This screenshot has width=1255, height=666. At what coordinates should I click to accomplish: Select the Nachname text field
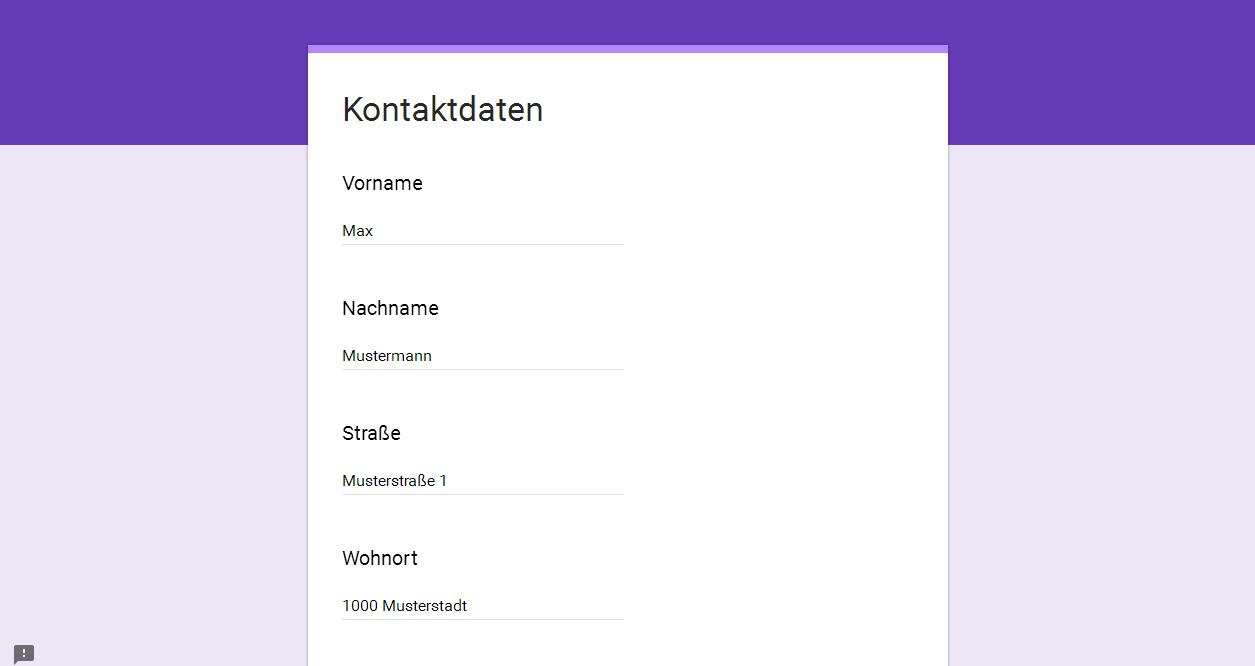(x=483, y=356)
